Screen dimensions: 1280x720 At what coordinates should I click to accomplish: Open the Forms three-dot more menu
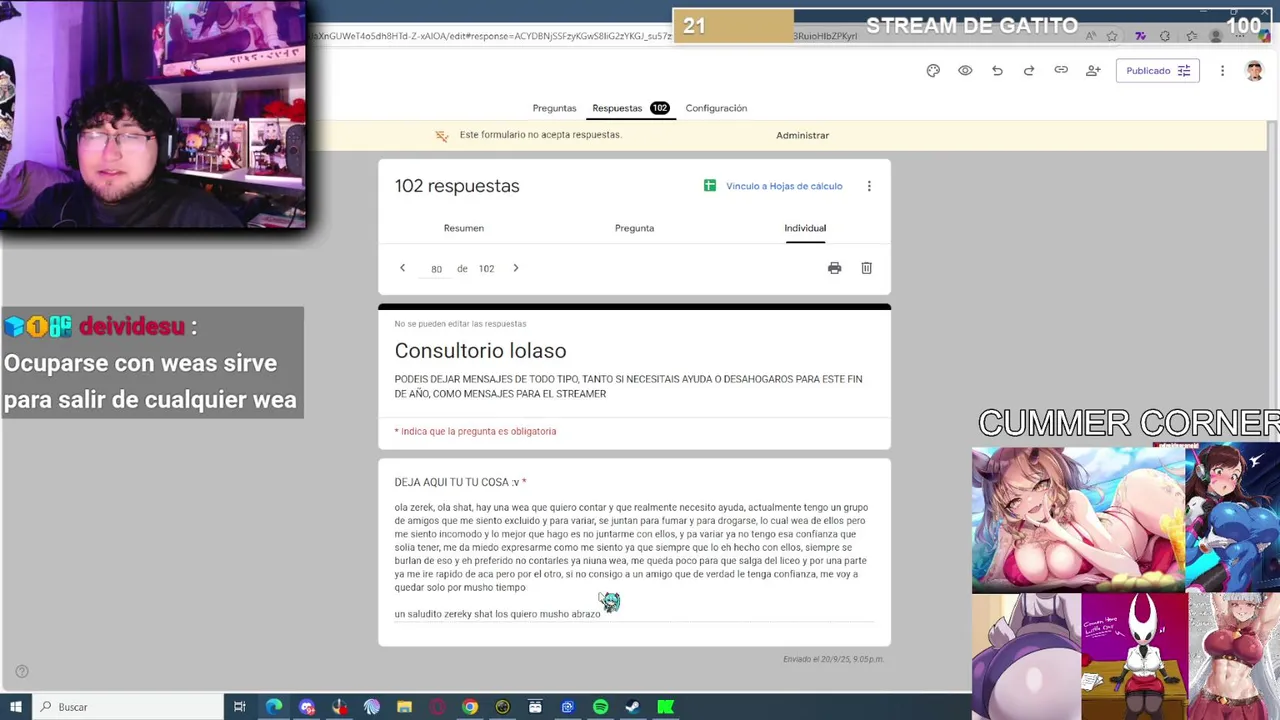(1222, 71)
